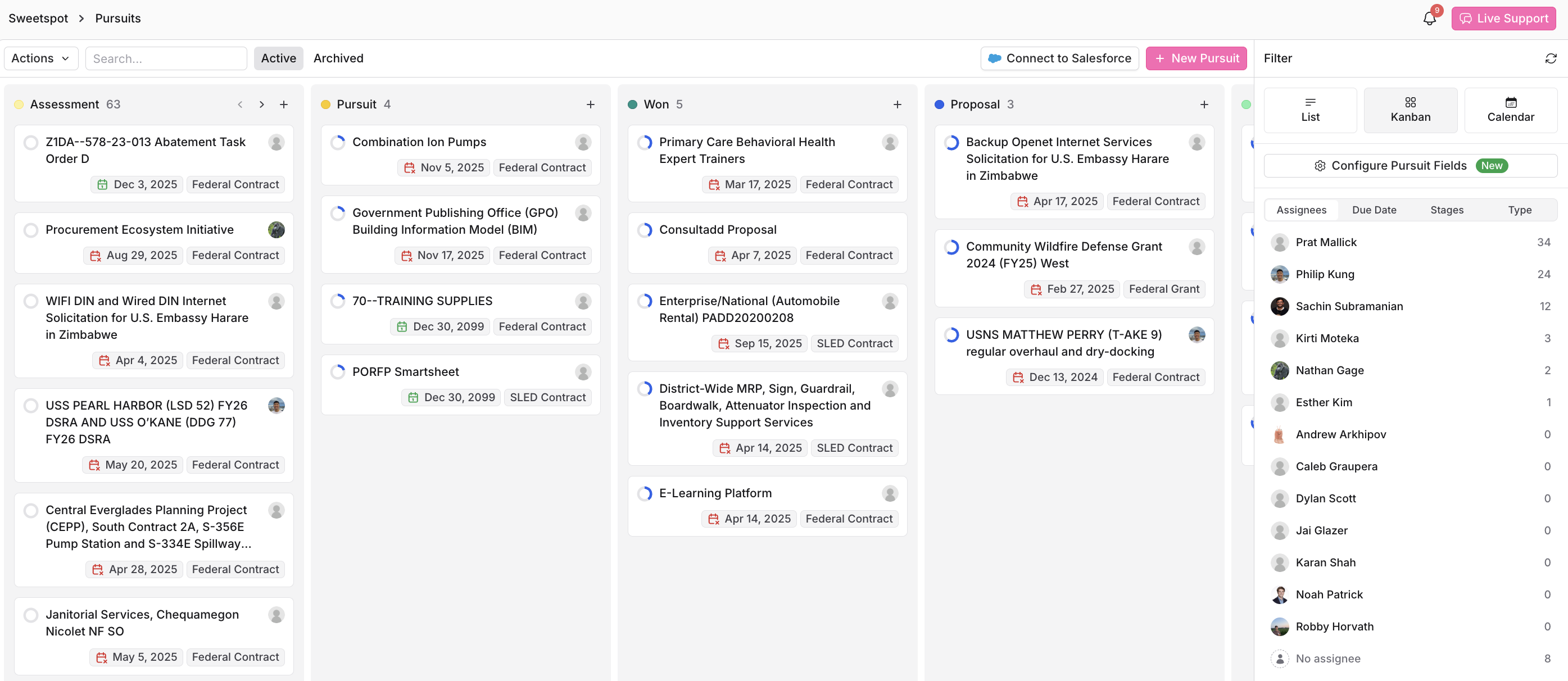Move Assessment column right with chevron
Screen dimensions: 1568x681
click(262, 105)
